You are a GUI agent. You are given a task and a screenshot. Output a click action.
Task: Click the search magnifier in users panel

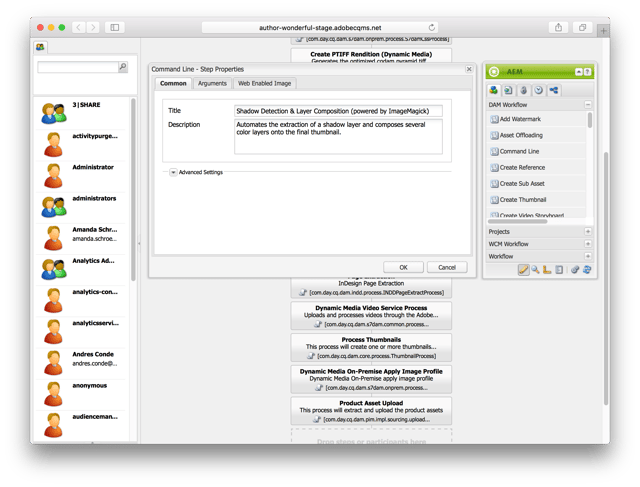(122, 66)
